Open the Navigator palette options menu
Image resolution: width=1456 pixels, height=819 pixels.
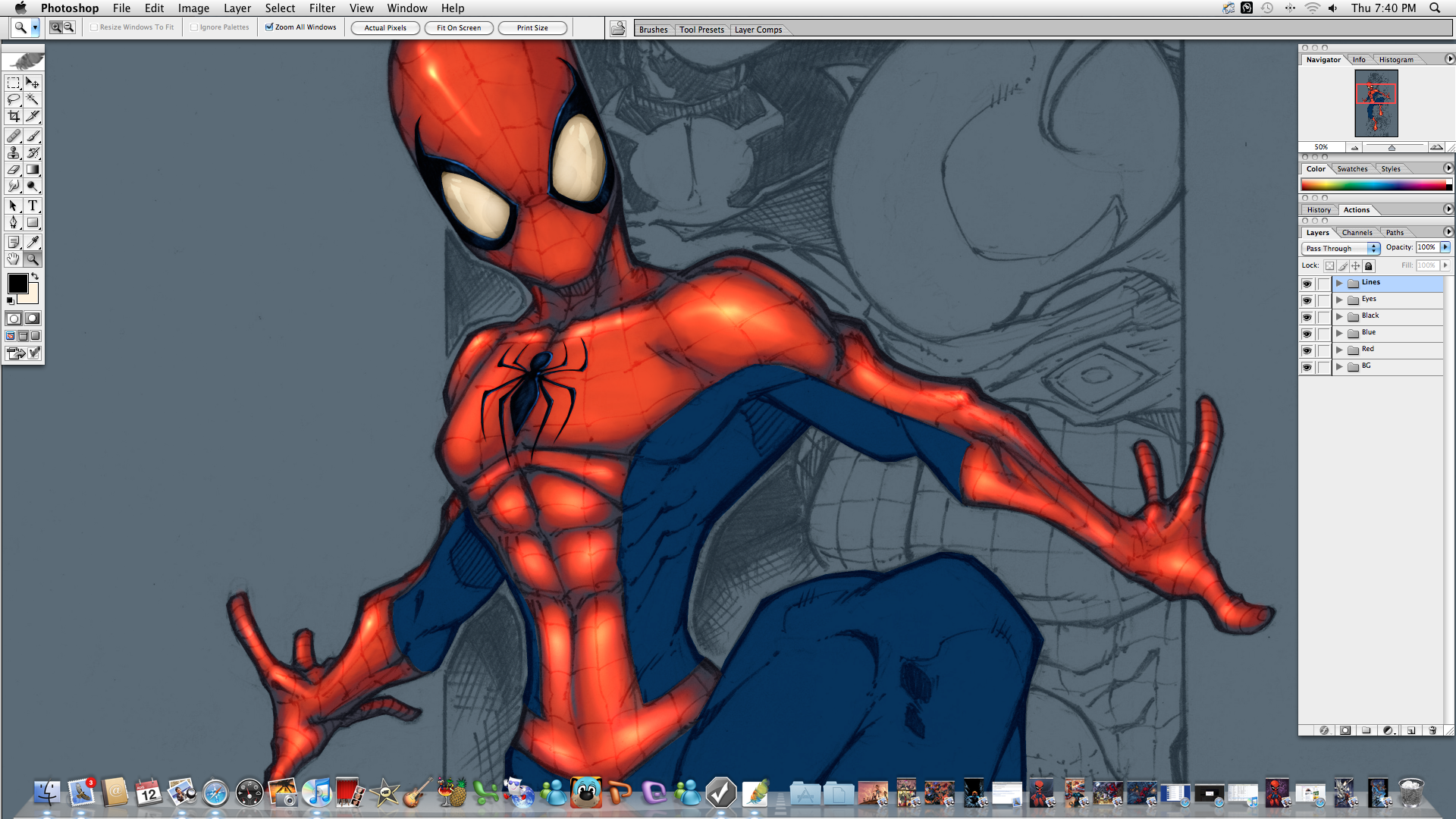pyautogui.click(x=1449, y=59)
